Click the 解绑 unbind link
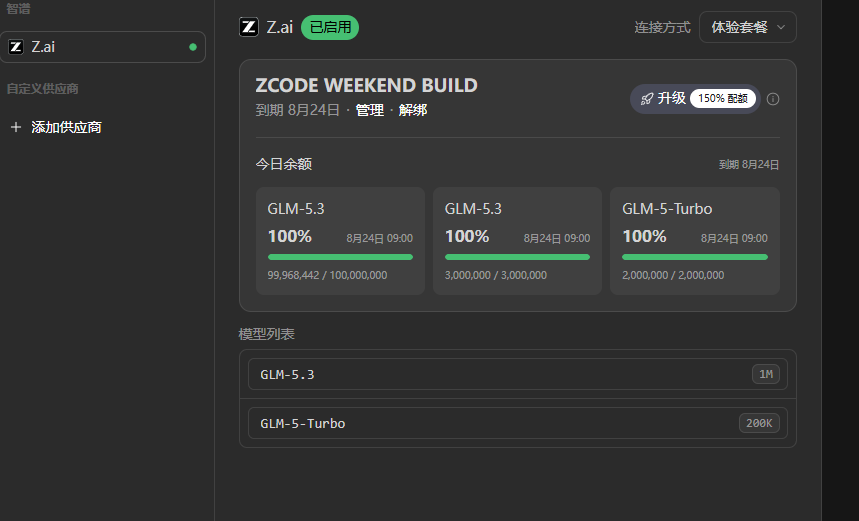This screenshot has height=521, width=859. 413,110
